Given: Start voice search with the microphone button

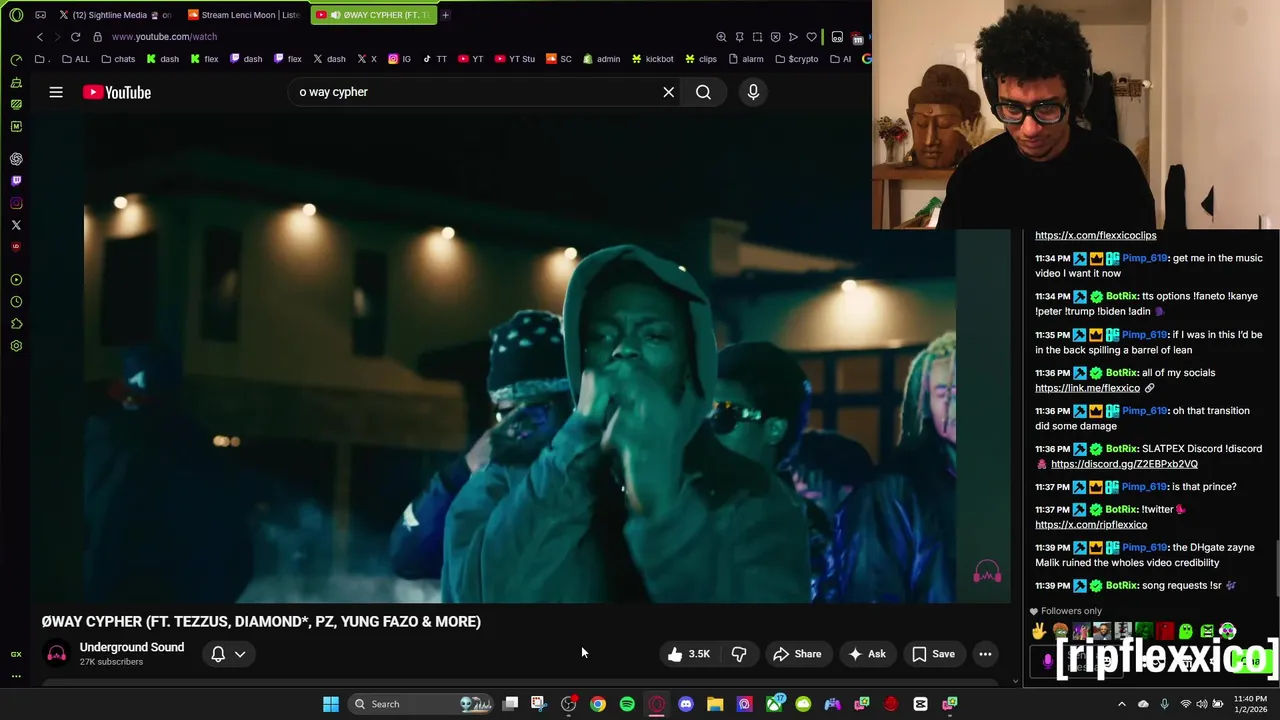Looking at the screenshot, I should tap(753, 92).
